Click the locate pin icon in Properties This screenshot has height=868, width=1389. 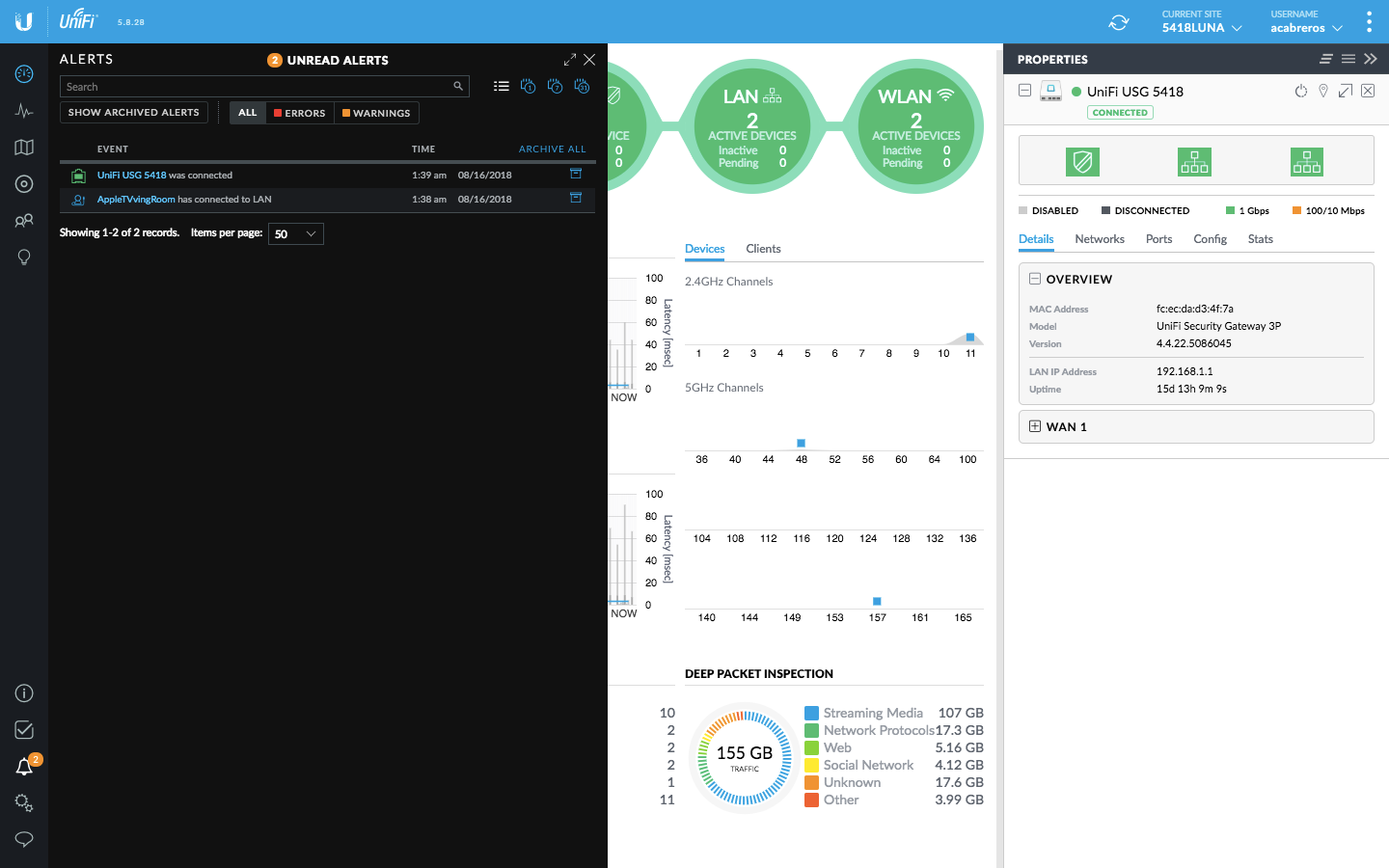coord(1323,92)
